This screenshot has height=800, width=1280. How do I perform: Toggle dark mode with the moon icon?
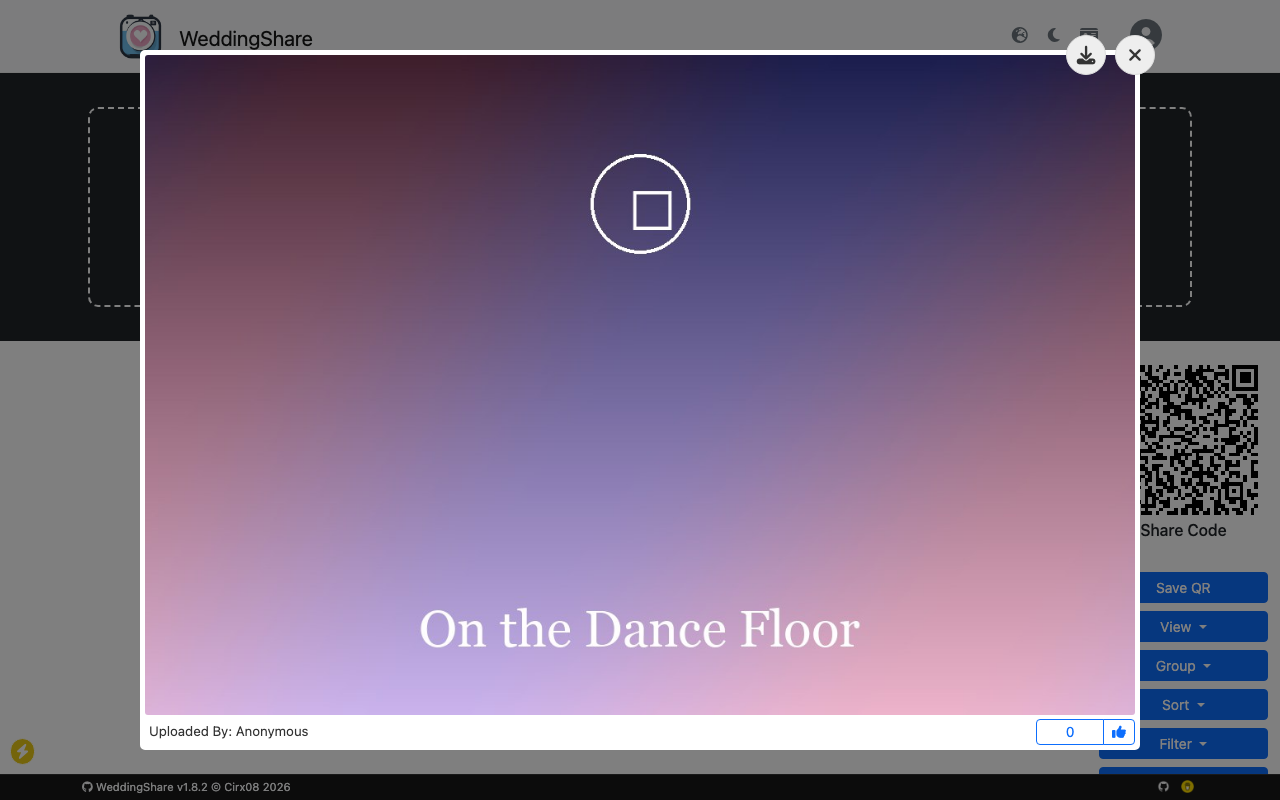[1054, 35]
